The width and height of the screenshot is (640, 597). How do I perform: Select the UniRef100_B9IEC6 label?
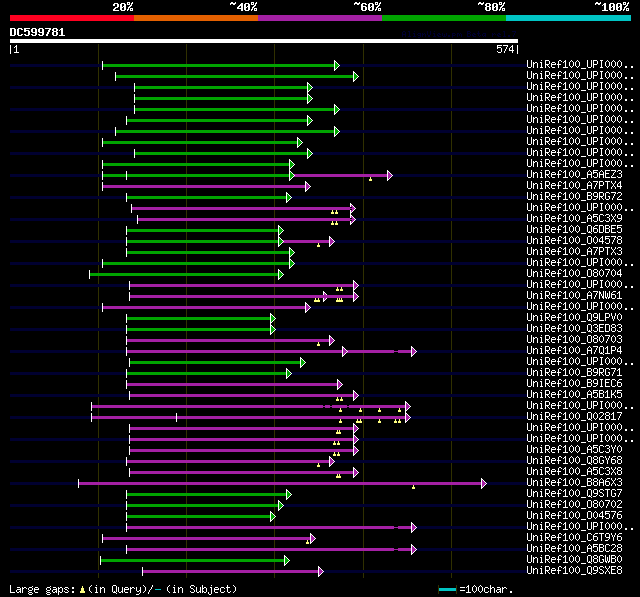click(574, 384)
